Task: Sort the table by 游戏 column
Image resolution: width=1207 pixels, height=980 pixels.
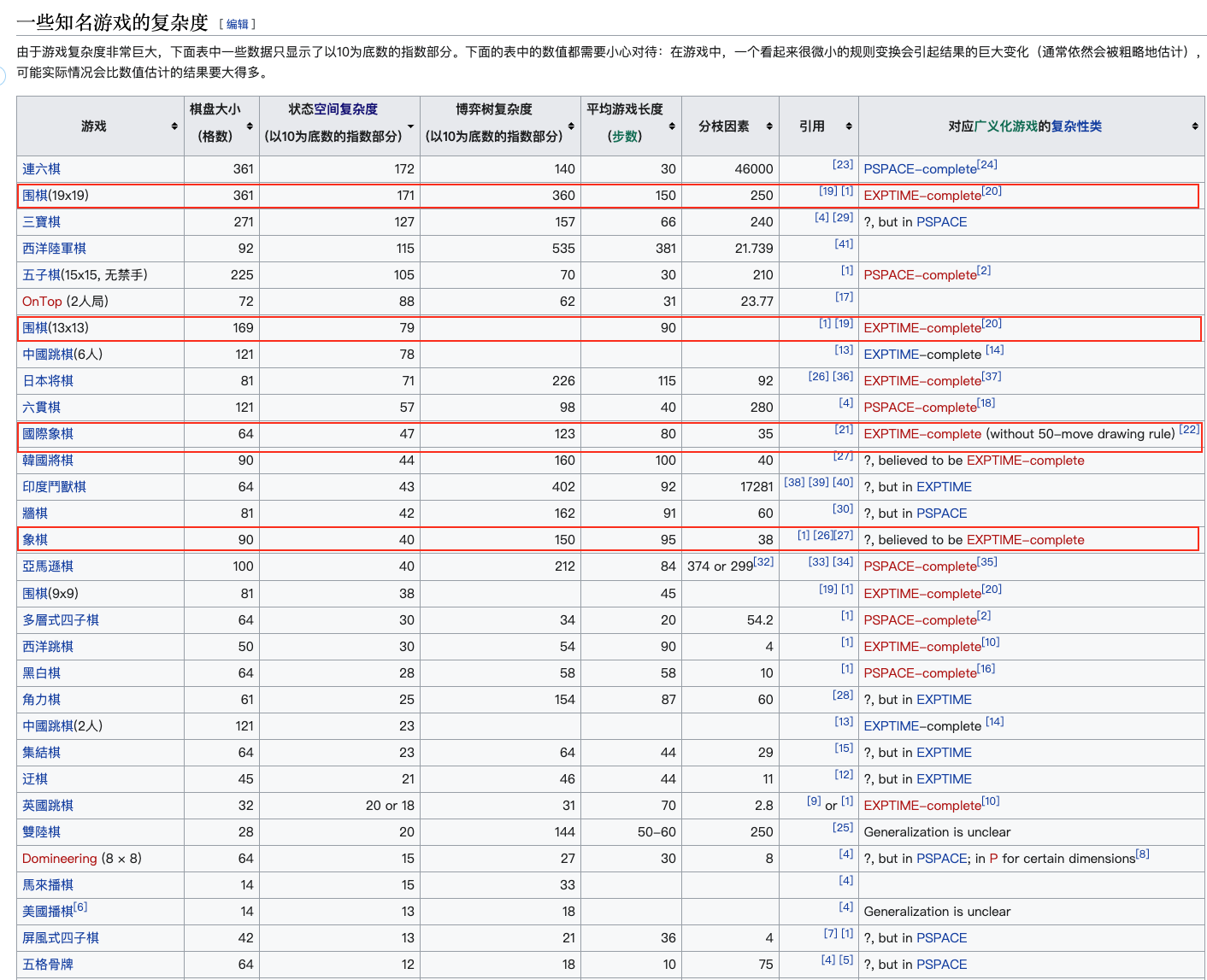Action: [x=174, y=126]
